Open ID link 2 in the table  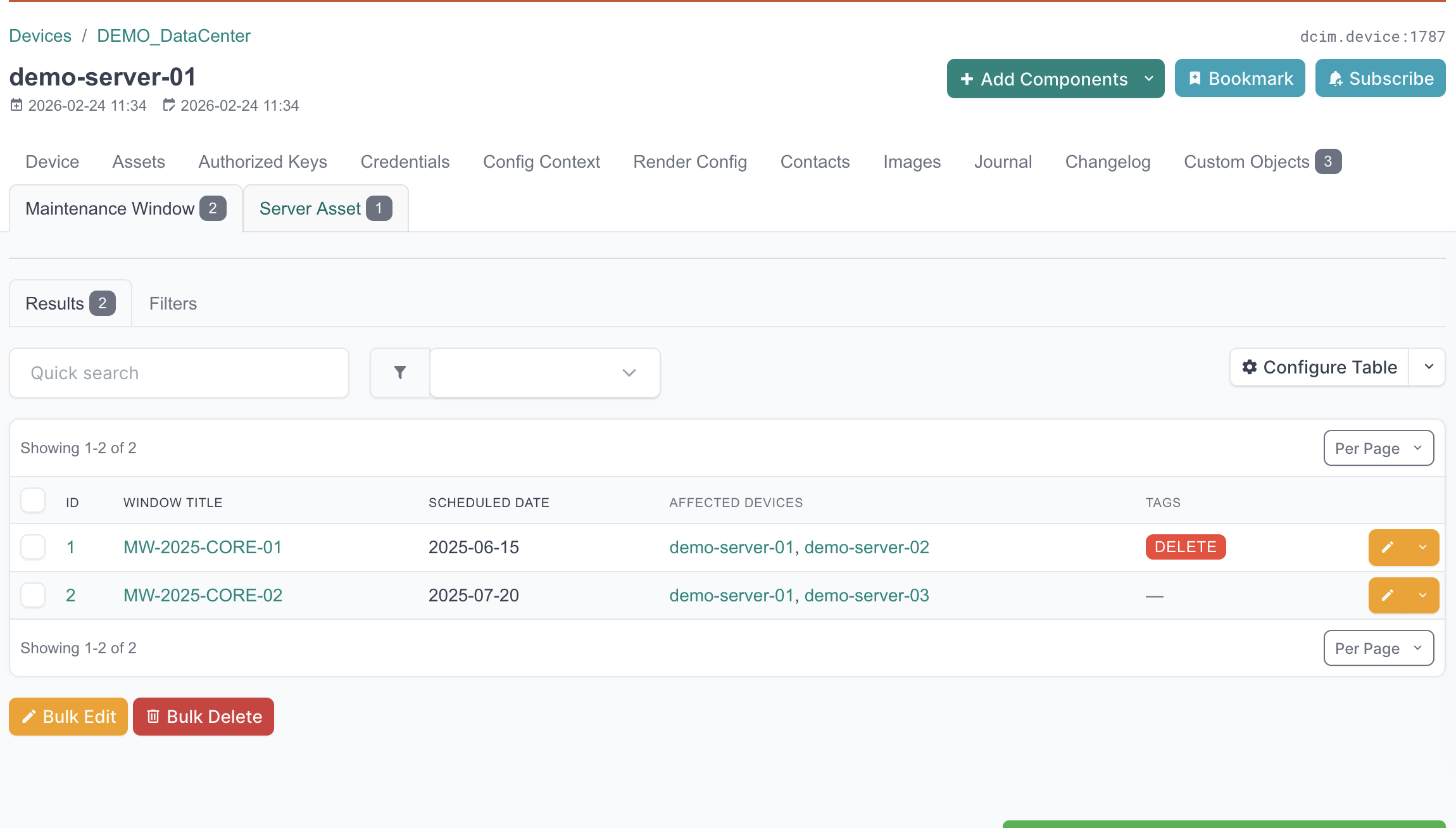[x=70, y=596]
